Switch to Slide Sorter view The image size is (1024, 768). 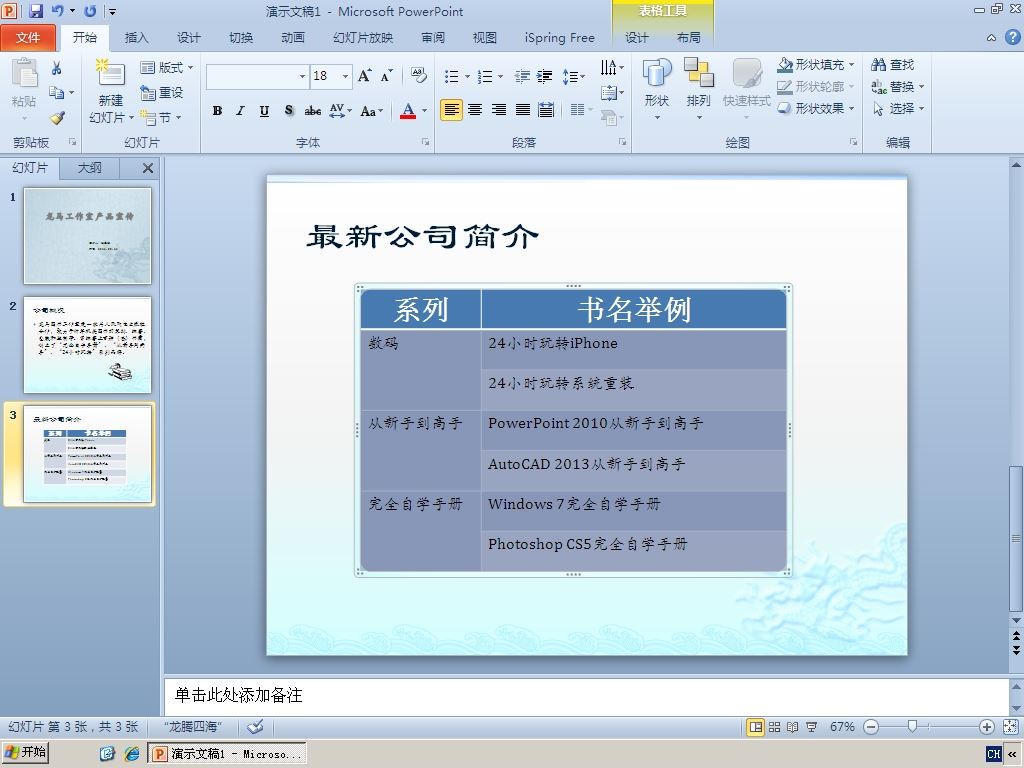tap(775, 727)
